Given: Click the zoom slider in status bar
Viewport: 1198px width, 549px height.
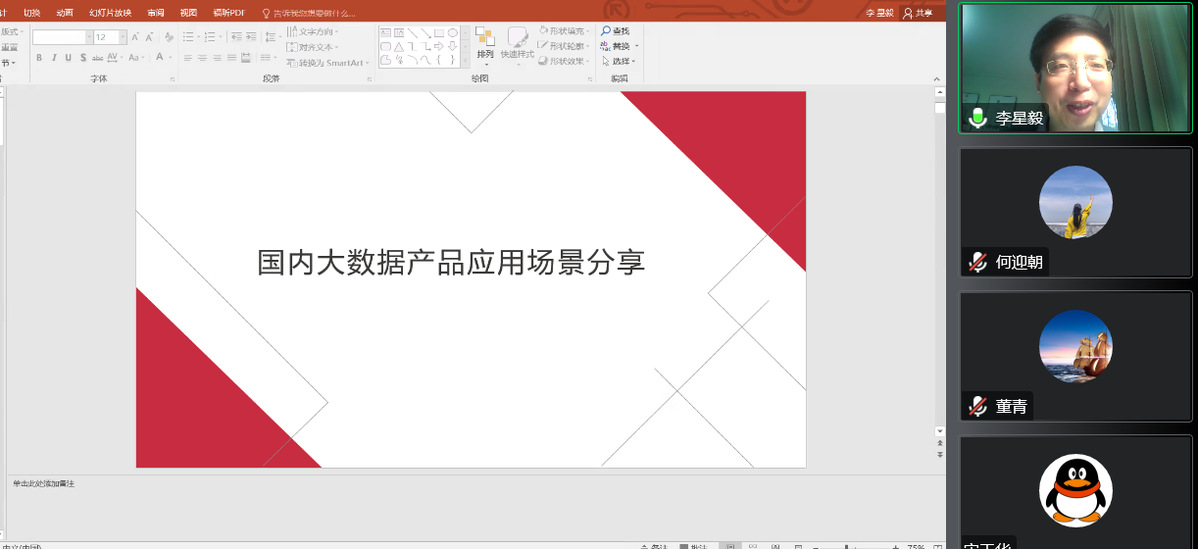Looking at the screenshot, I should 846,547.
